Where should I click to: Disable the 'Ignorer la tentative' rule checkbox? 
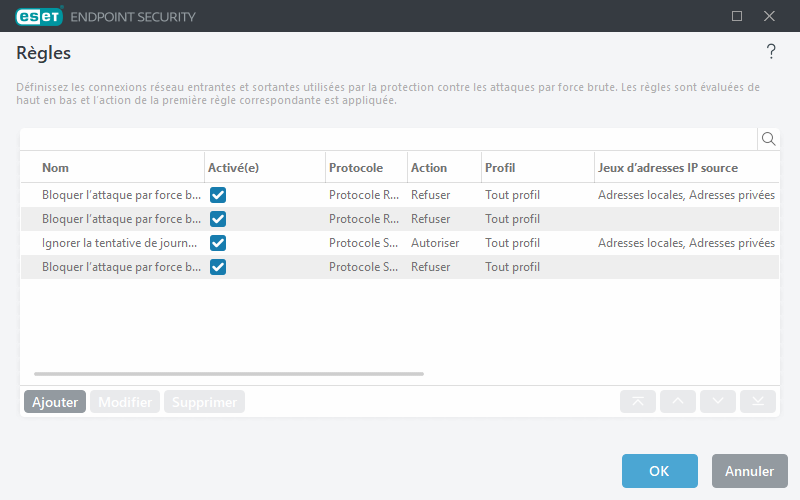[x=218, y=243]
